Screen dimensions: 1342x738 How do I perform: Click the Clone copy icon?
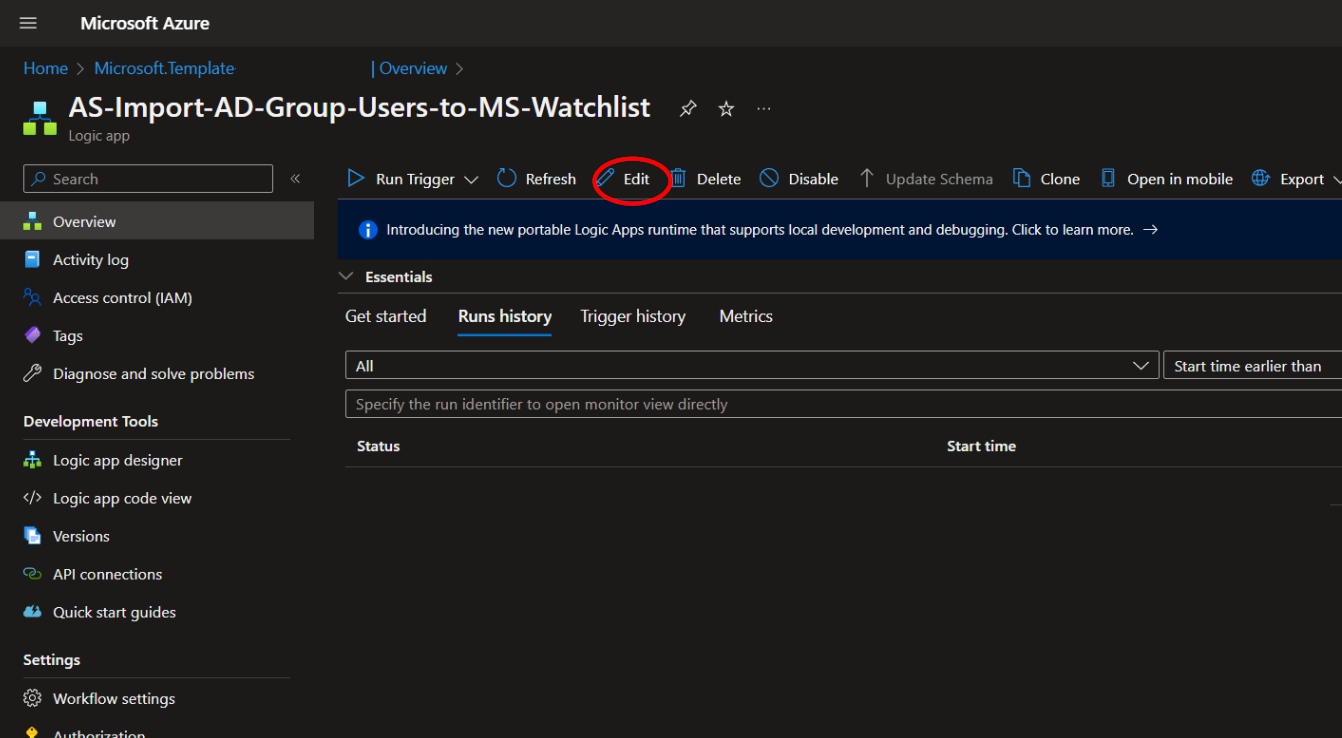click(x=1021, y=178)
